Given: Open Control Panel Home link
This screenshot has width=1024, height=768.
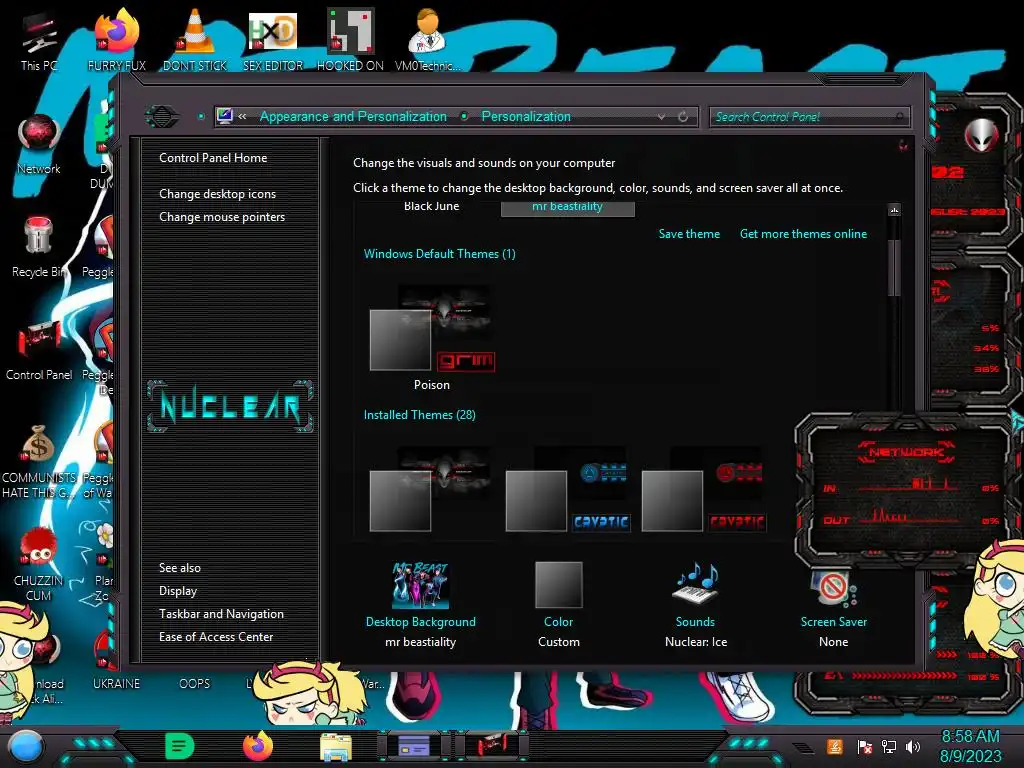Looking at the screenshot, I should coord(213,157).
